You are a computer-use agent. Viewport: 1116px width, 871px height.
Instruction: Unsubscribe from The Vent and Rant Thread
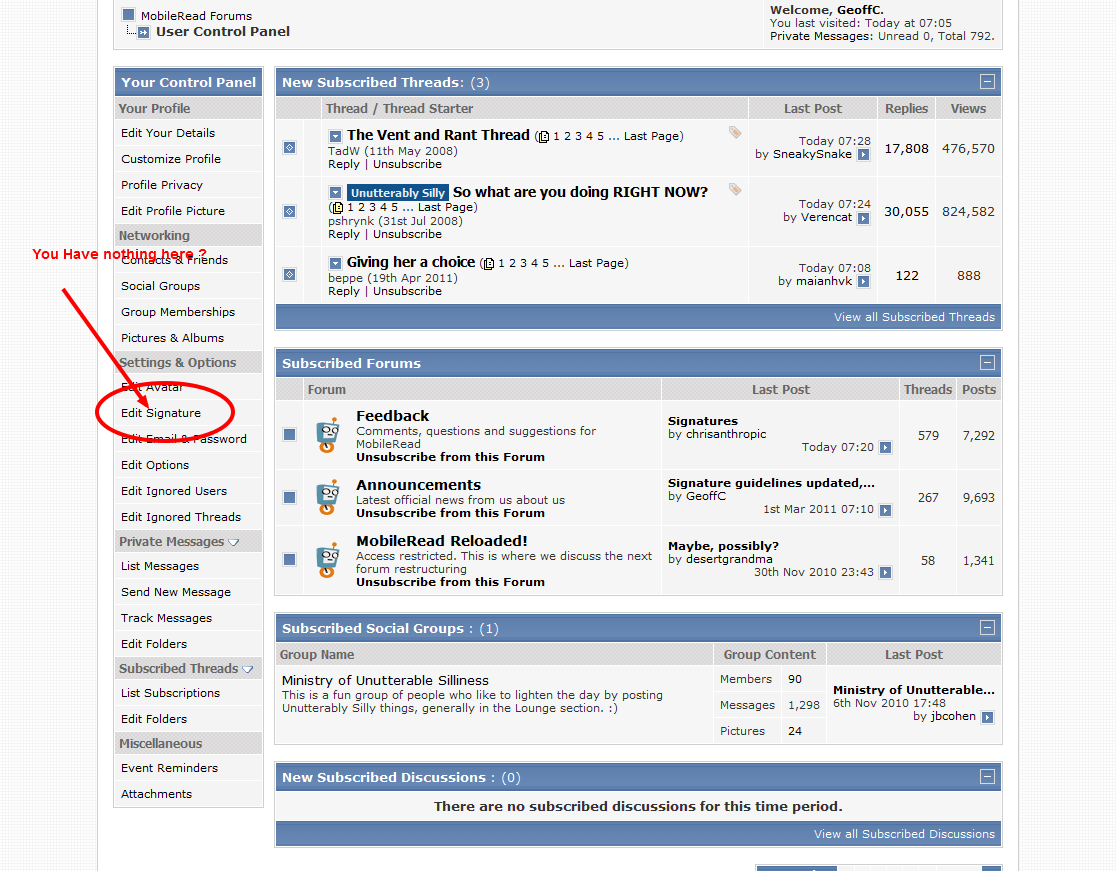click(x=407, y=164)
